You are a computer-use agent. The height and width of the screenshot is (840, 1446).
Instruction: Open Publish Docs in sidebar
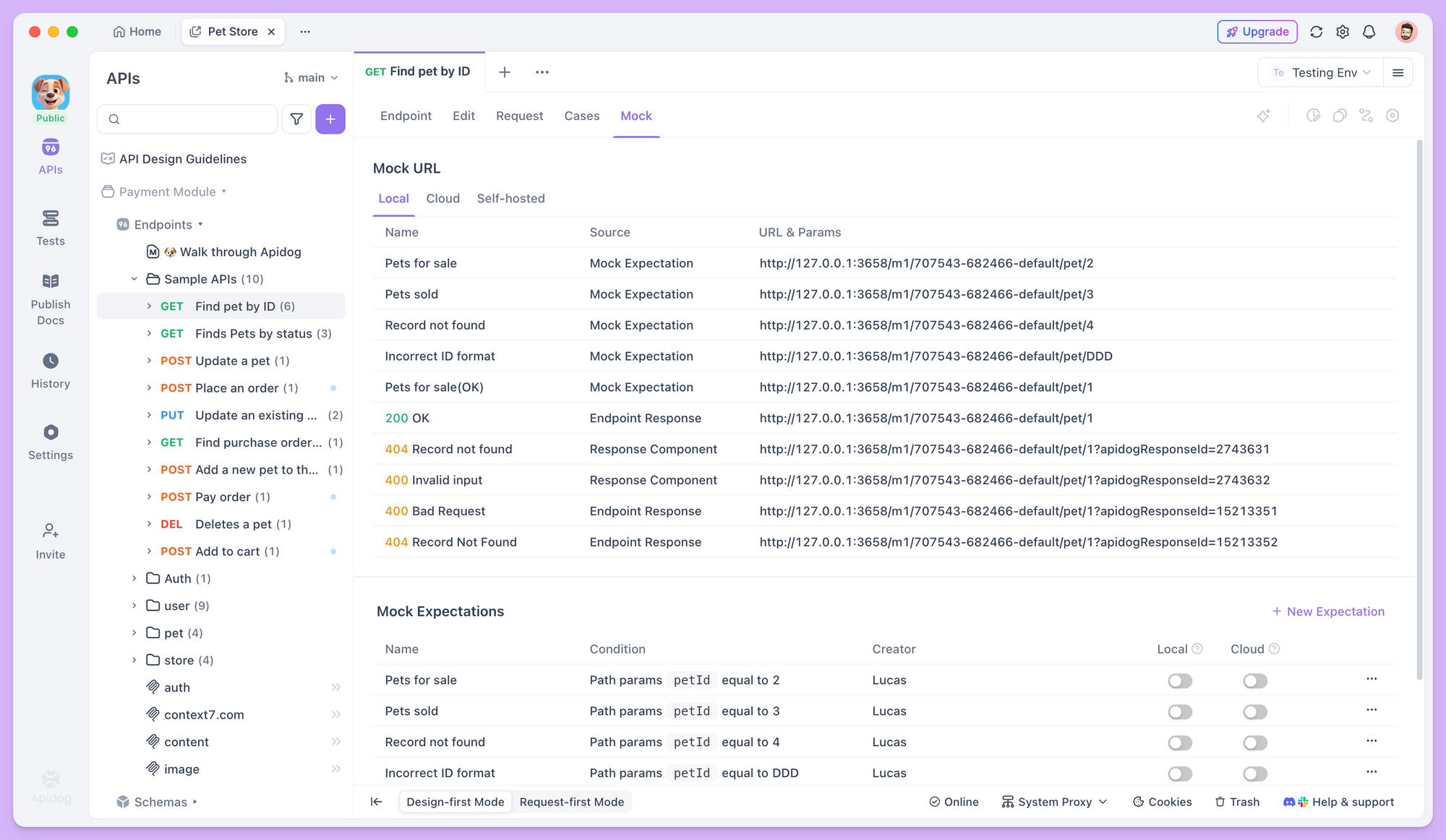51,299
